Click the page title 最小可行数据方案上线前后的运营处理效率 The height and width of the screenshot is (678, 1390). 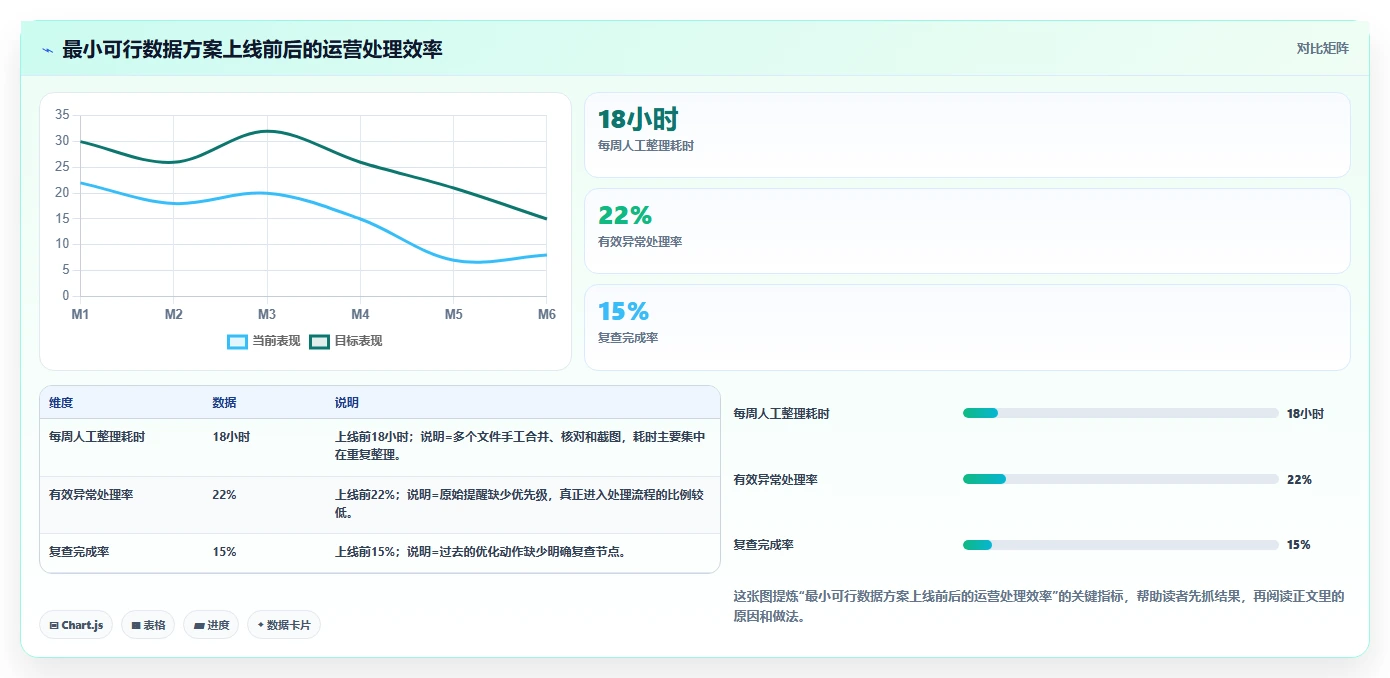click(x=252, y=49)
